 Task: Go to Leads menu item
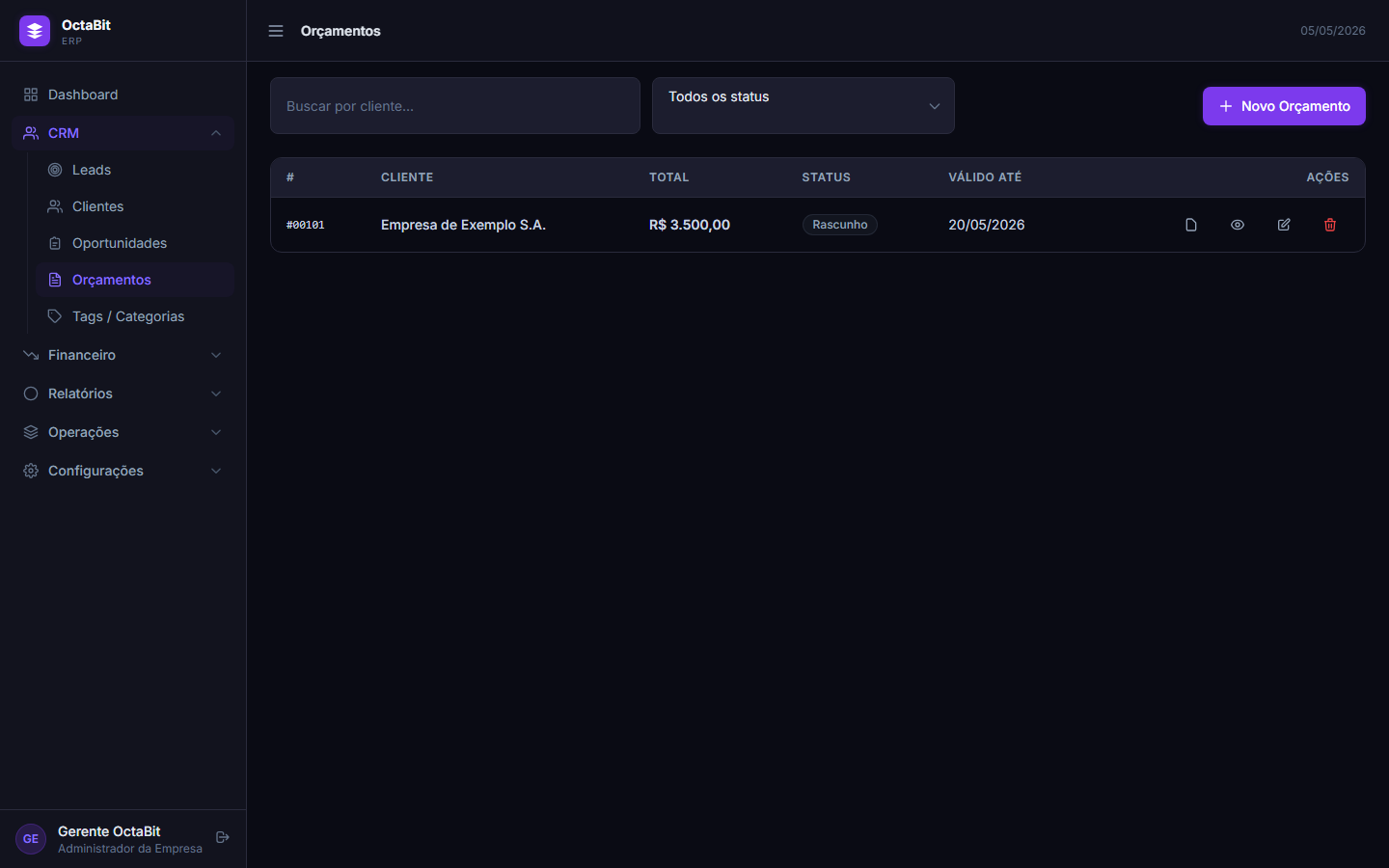(x=135, y=170)
